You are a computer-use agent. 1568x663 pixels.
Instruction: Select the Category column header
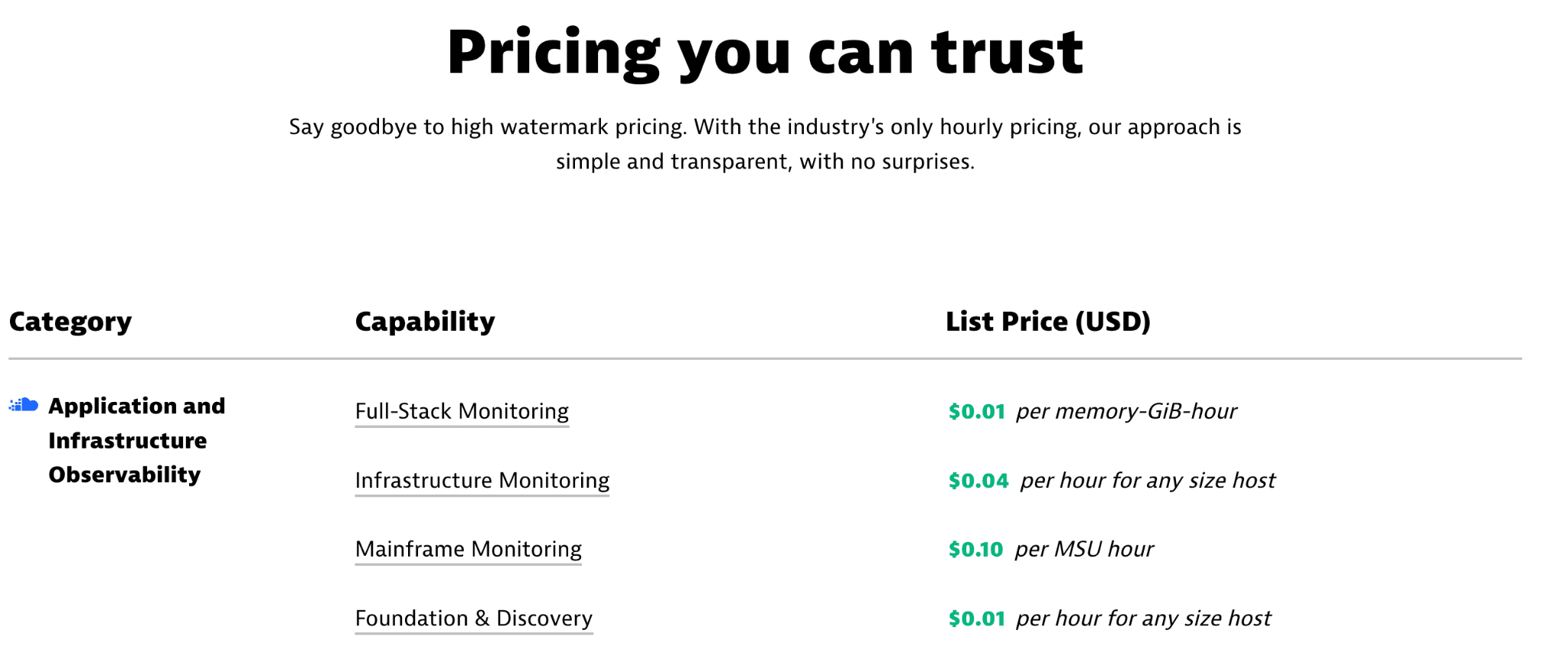click(70, 322)
